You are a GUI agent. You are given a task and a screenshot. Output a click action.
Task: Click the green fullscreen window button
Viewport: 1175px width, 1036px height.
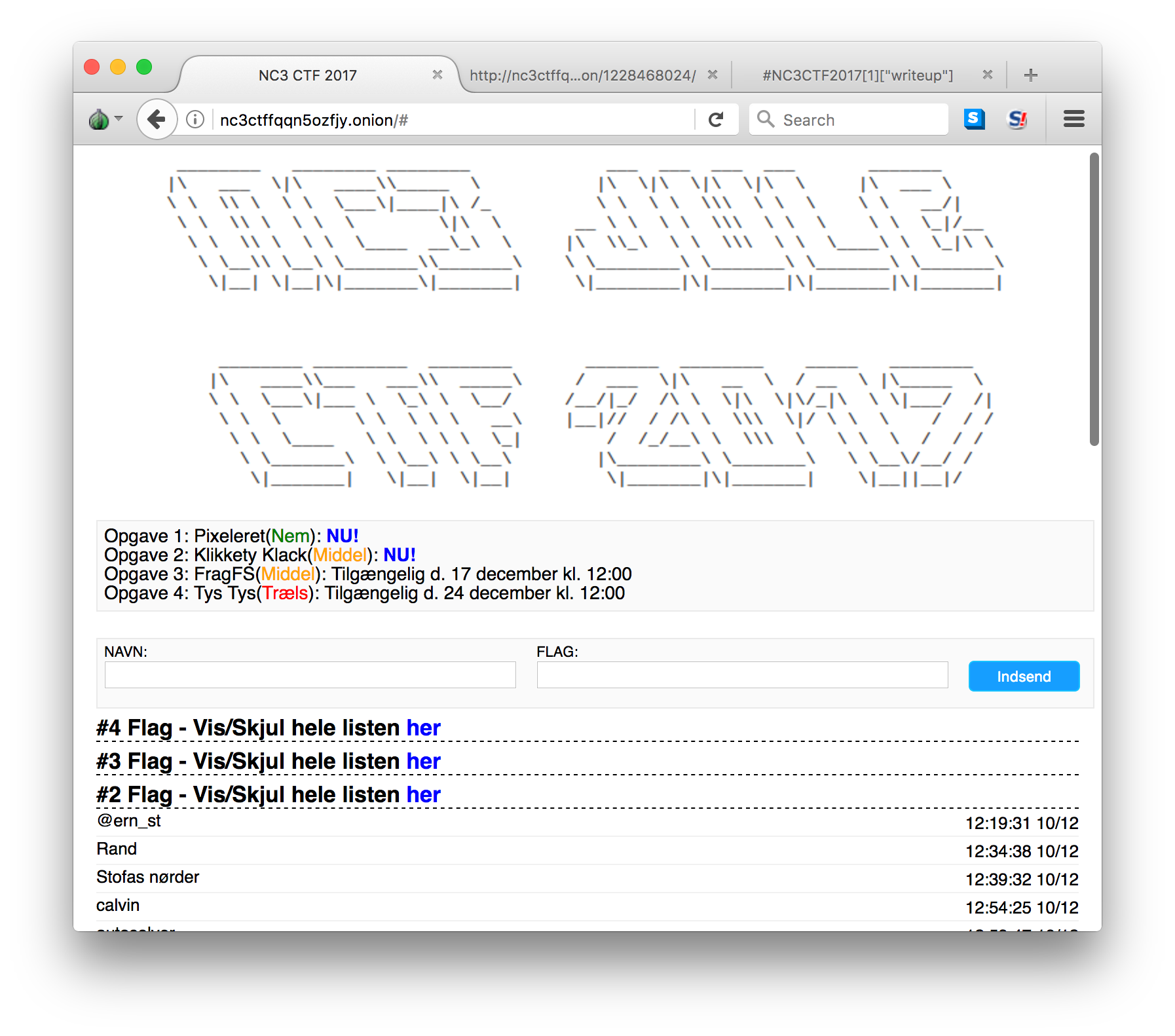pos(144,67)
